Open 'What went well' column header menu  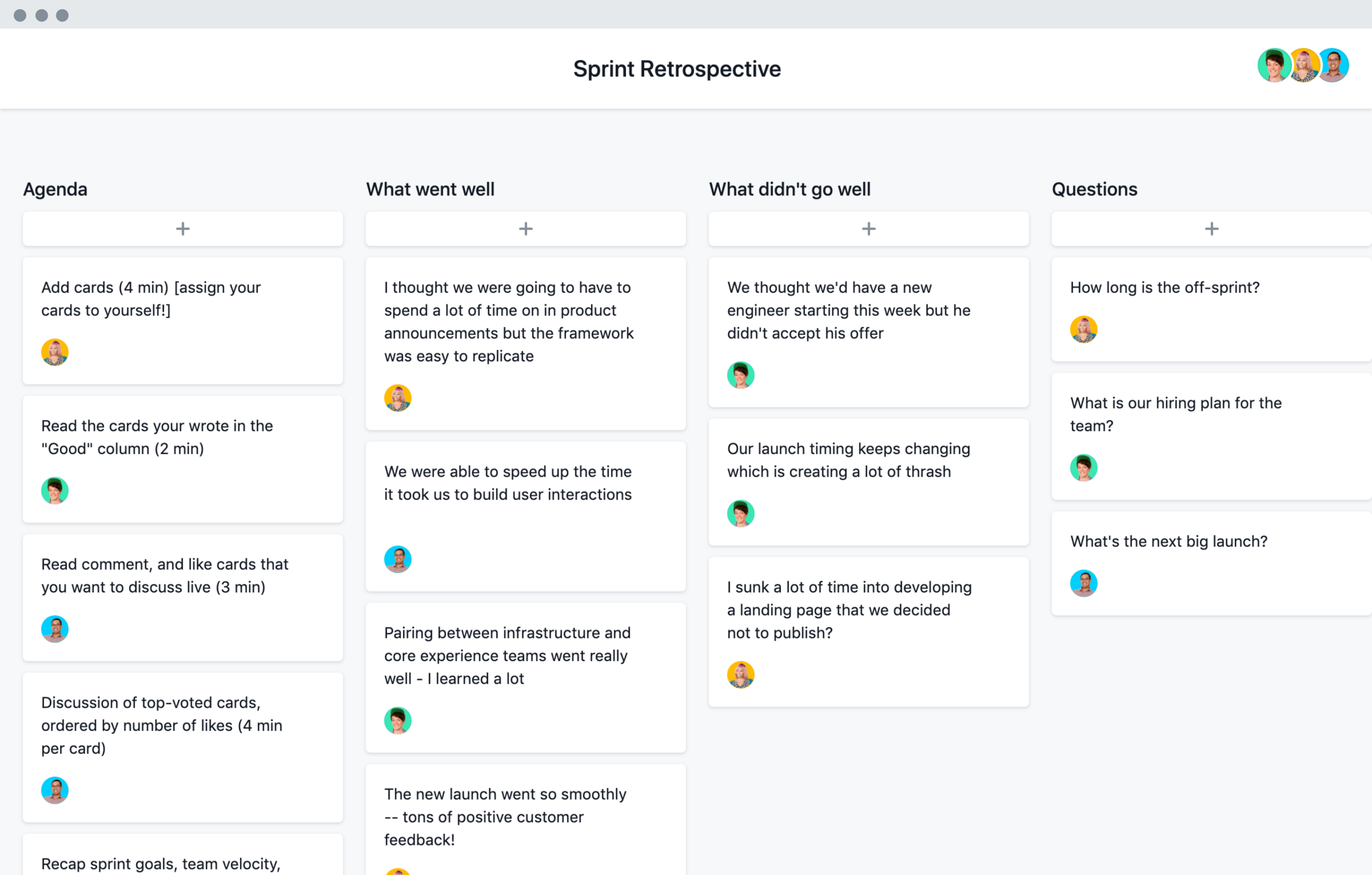tap(431, 189)
